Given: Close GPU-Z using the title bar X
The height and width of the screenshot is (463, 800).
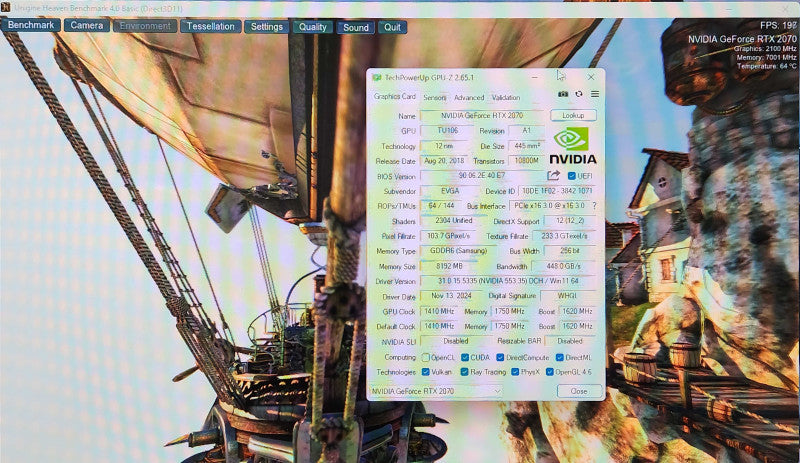Looking at the screenshot, I should pos(591,78).
